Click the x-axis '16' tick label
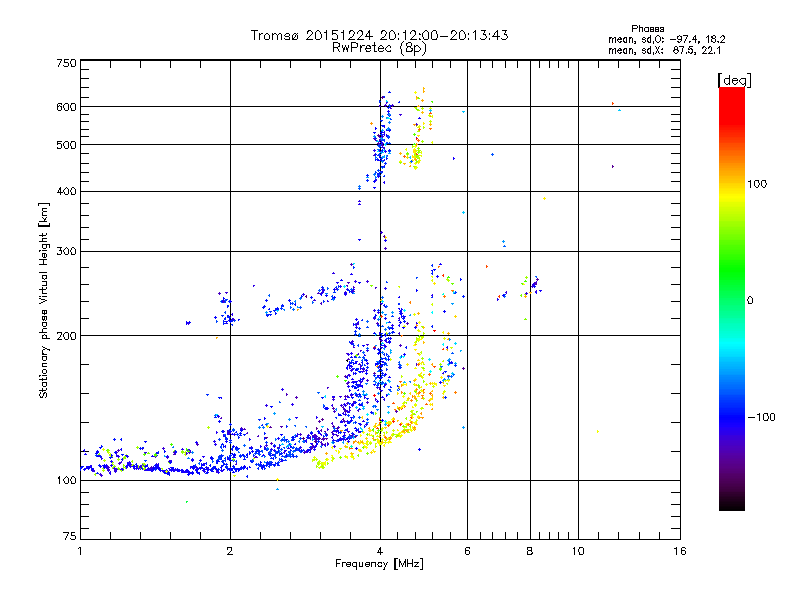 click(x=680, y=551)
